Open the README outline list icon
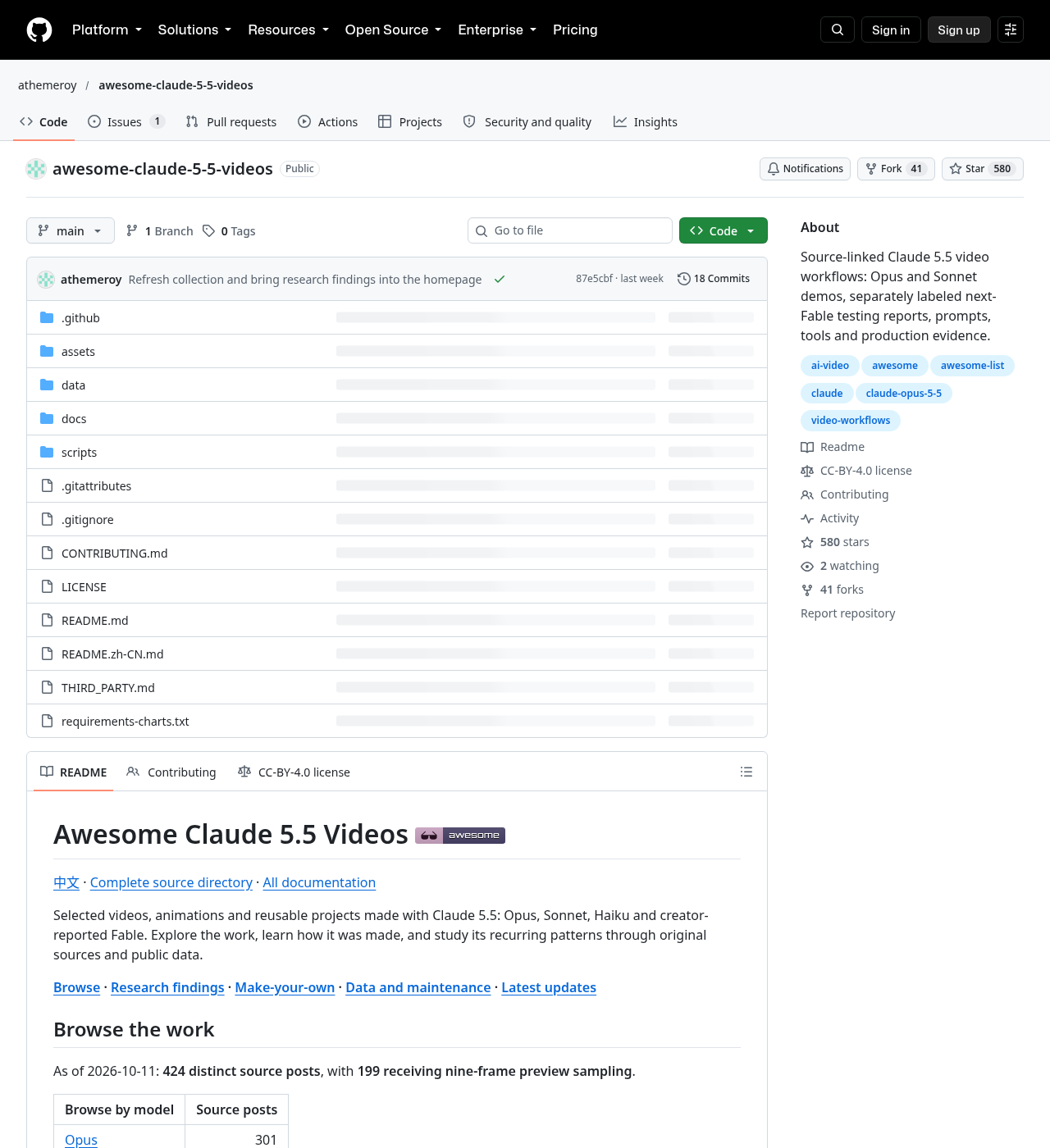Image resolution: width=1050 pixels, height=1148 pixels. (746, 772)
